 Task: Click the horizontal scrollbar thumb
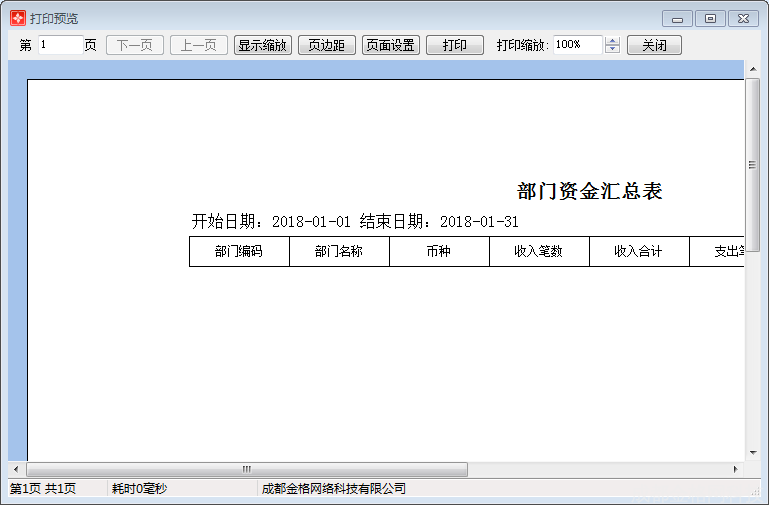(246, 469)
